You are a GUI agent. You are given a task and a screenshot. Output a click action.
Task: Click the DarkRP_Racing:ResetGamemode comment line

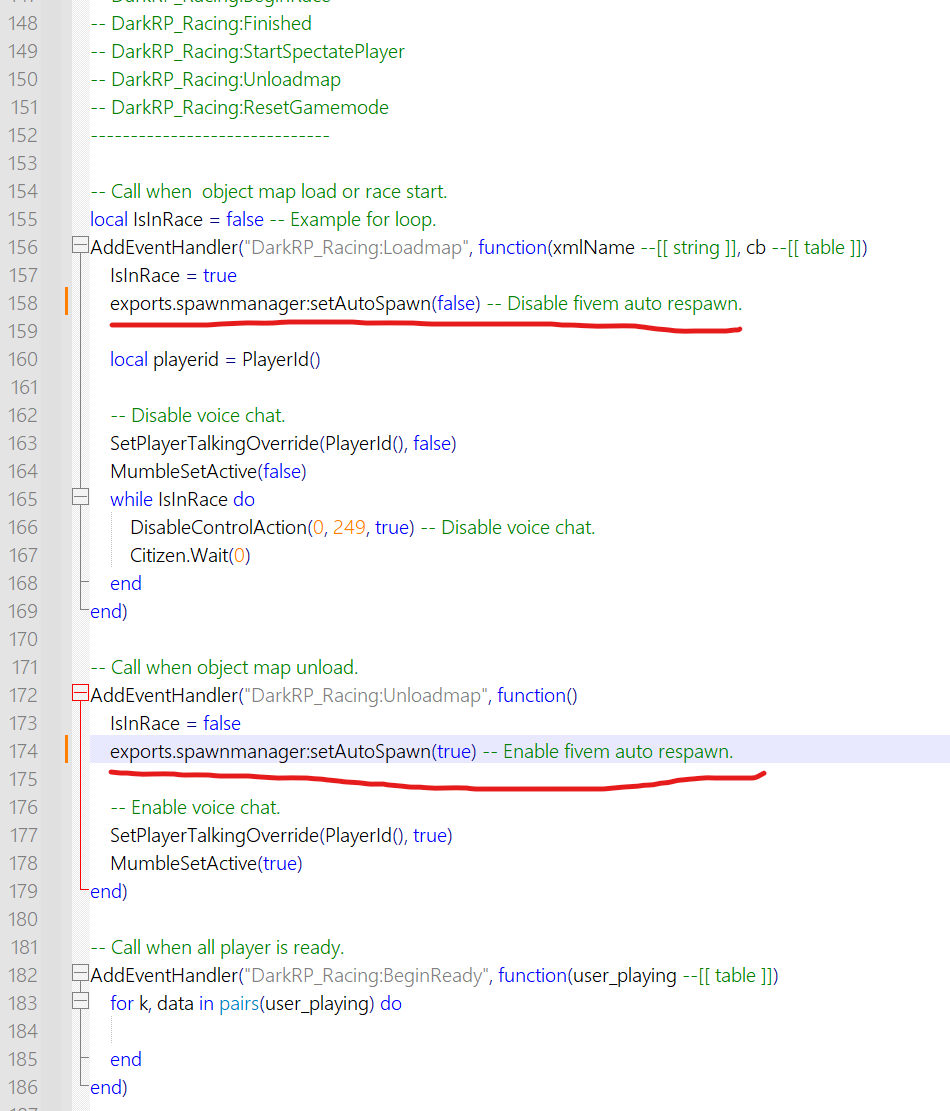(x=240, y=107)
